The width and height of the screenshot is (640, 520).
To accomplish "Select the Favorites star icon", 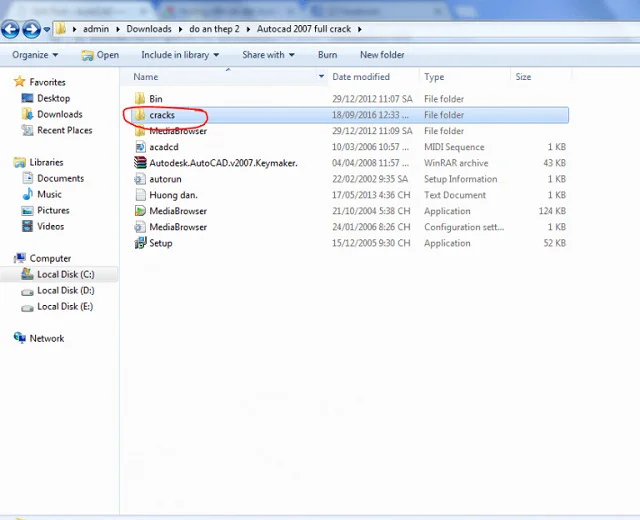I will [x=19, y=82].
